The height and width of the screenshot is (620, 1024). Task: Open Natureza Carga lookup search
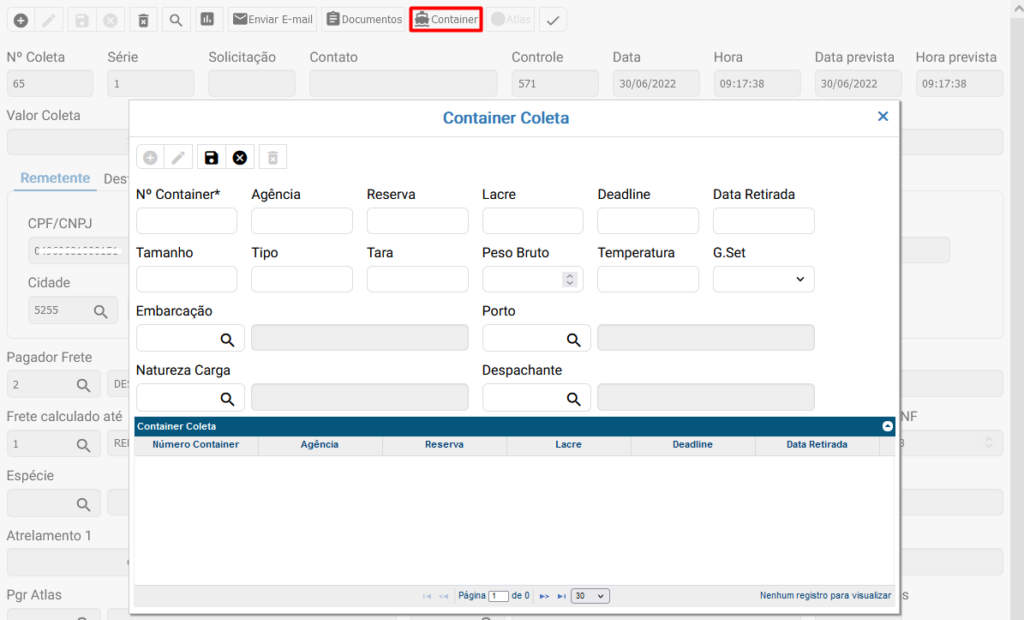pos(227,398)
